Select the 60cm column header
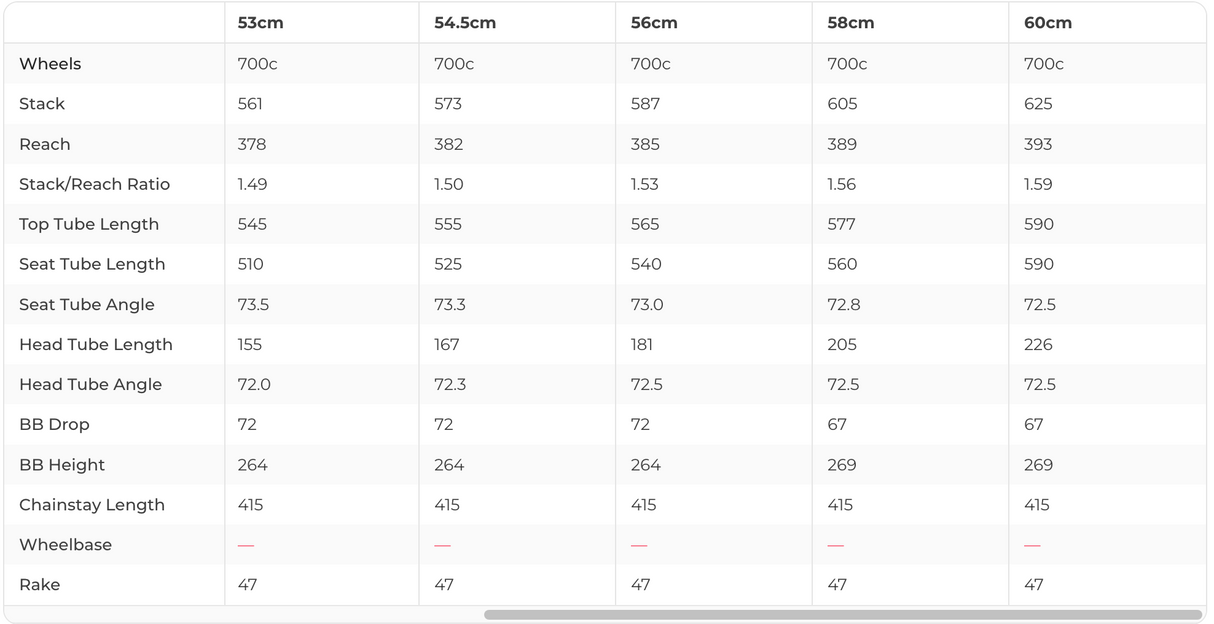The width and height of the screenshot is (1214, 624). [x=1048, y=23]
